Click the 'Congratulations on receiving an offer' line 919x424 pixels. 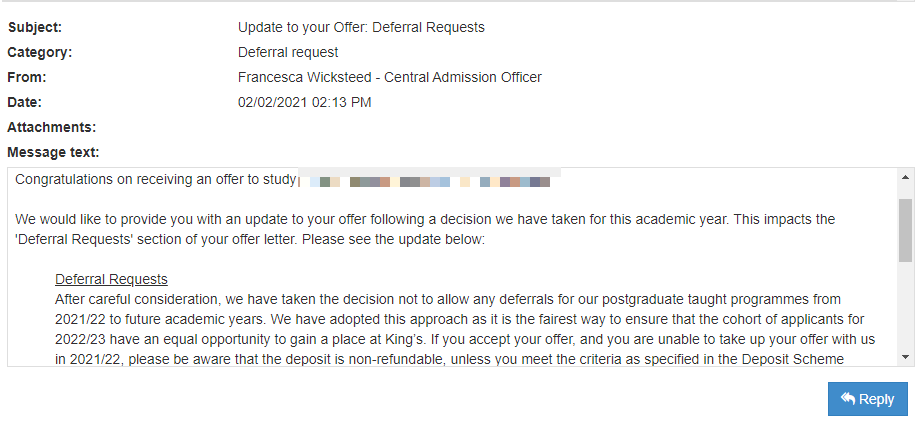coord(156,180)
